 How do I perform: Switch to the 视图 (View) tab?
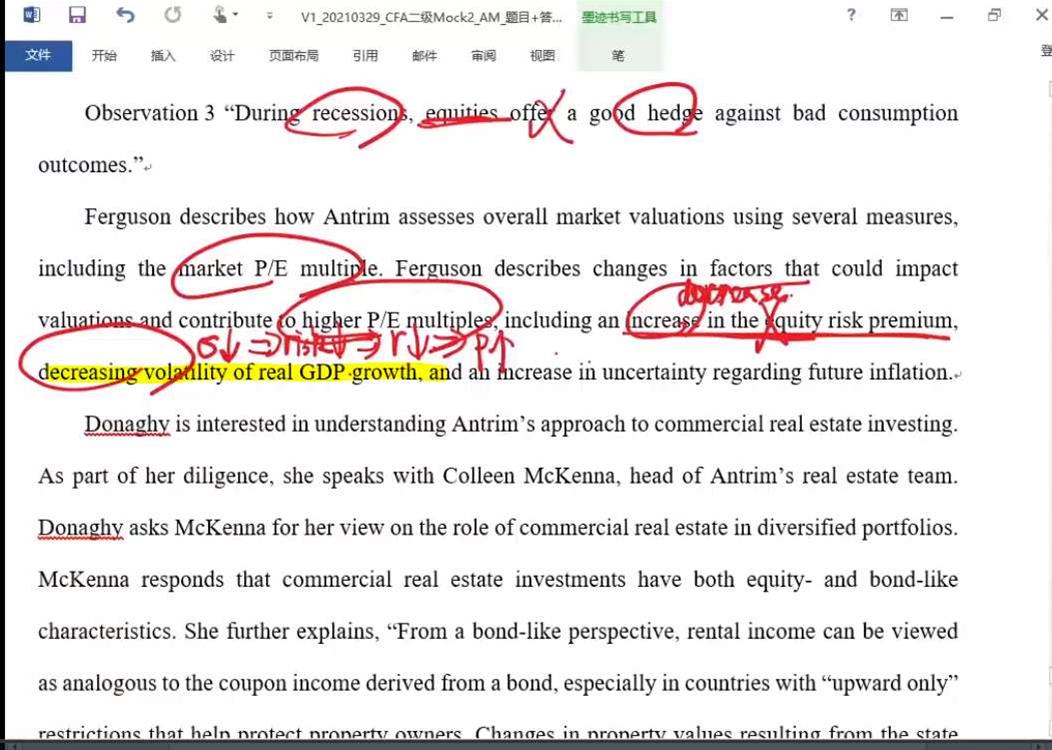coord(542,56)
